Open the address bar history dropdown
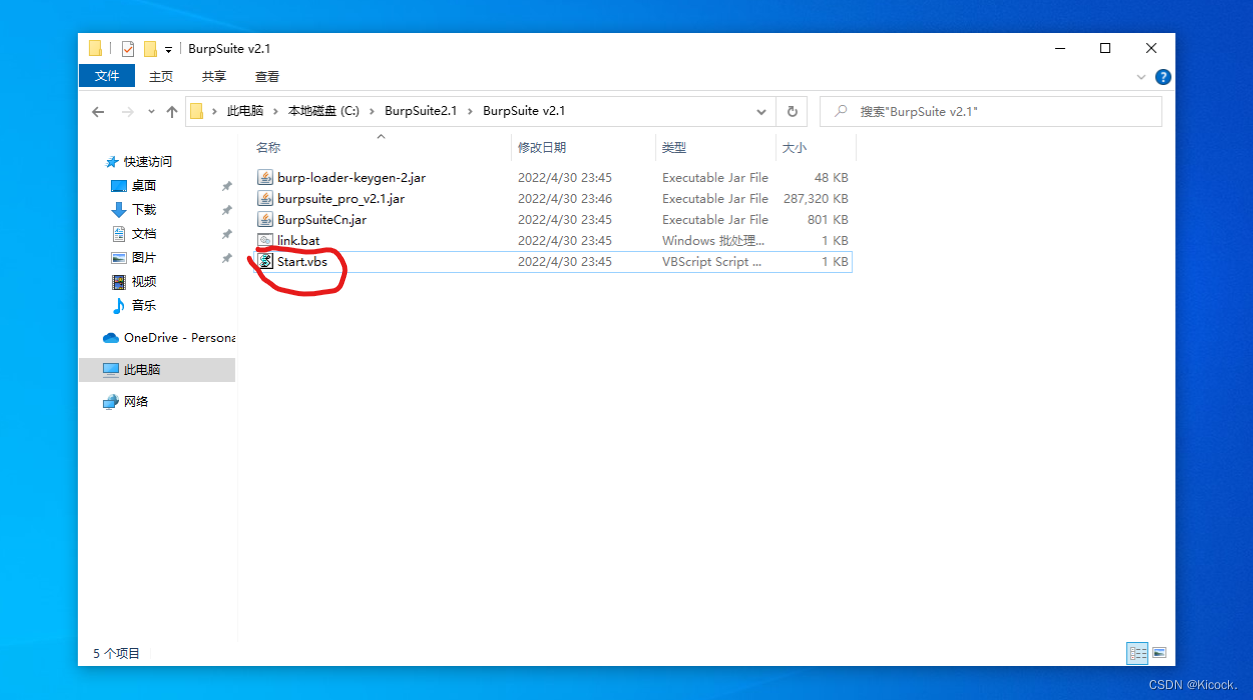Image resolution: width=1253 pixels, height=700 pixels. tap(762, 111)
